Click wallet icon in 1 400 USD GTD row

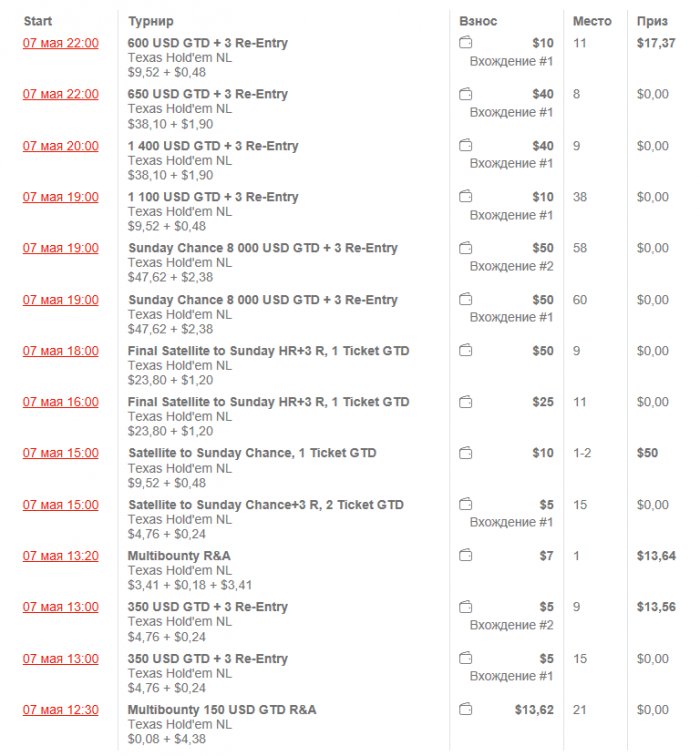click(x=465, y=146)
